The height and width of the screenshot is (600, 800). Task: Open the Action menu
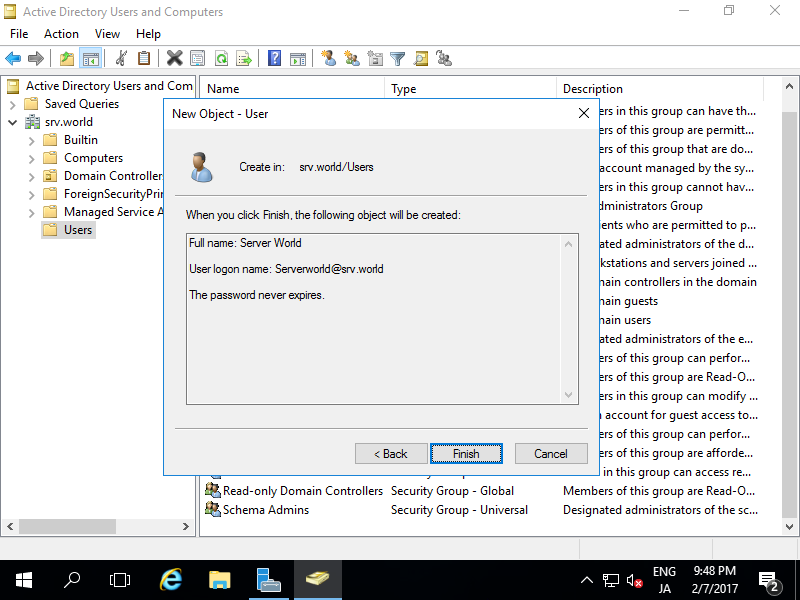tap(61, 34)
